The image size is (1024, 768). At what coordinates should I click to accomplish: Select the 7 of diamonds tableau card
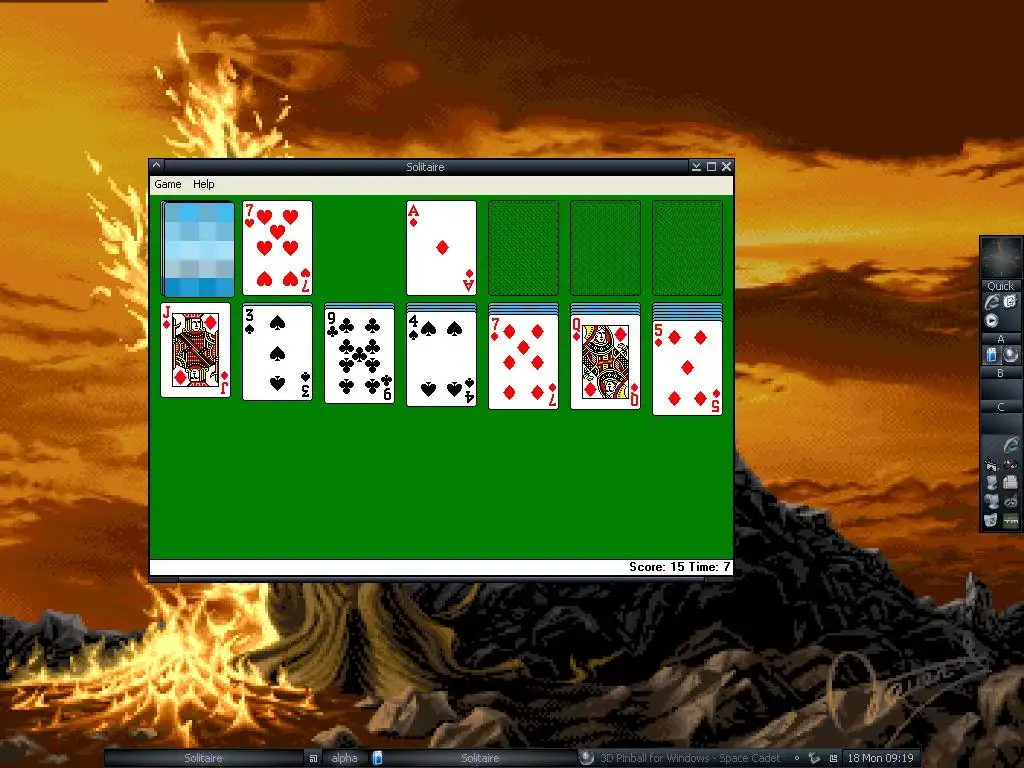tap(523, 361)
